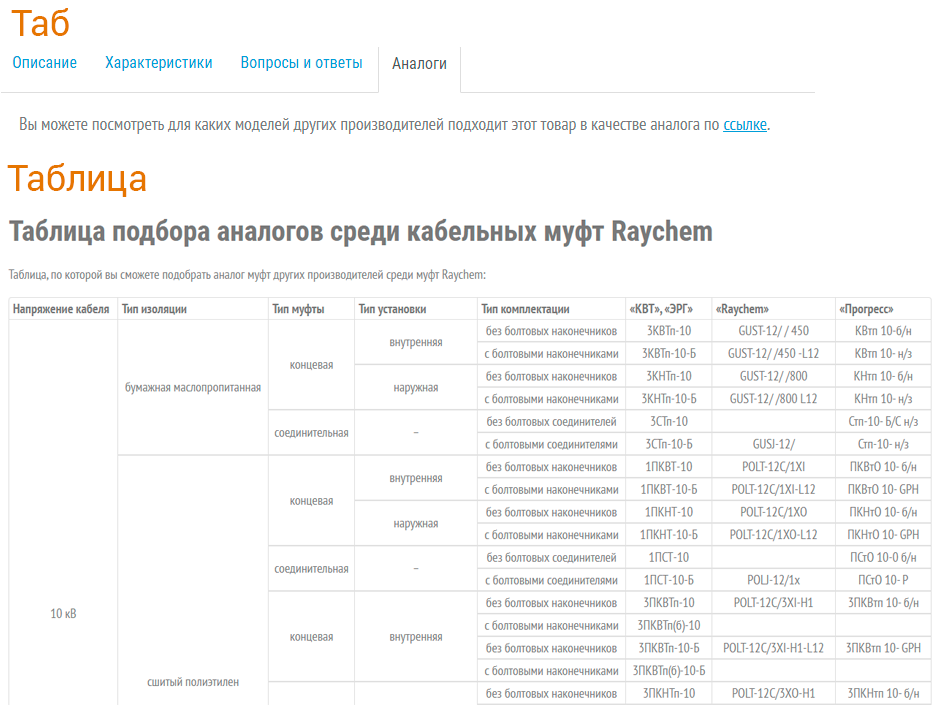The height and width of the screenshot is (706, 937).
Task: Click cell '3ПКНТп-10'
Action: tap(669, 694)
